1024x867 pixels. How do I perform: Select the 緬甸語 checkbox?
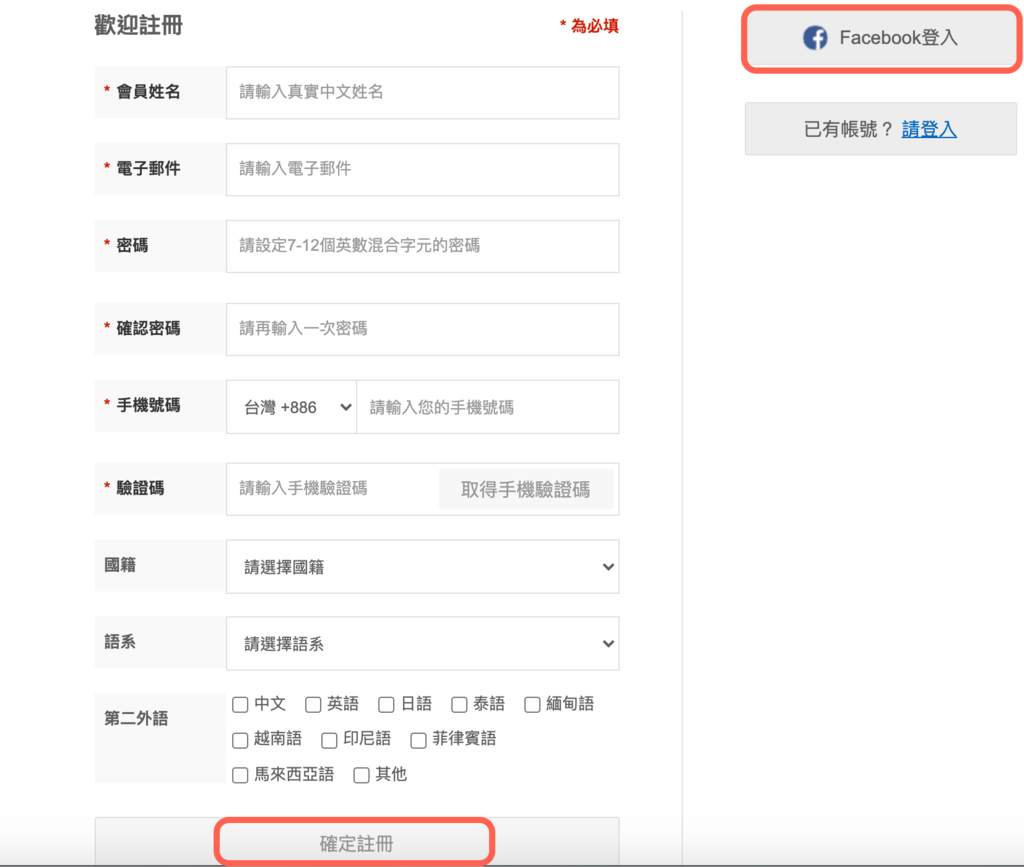(x=531, y=704)
